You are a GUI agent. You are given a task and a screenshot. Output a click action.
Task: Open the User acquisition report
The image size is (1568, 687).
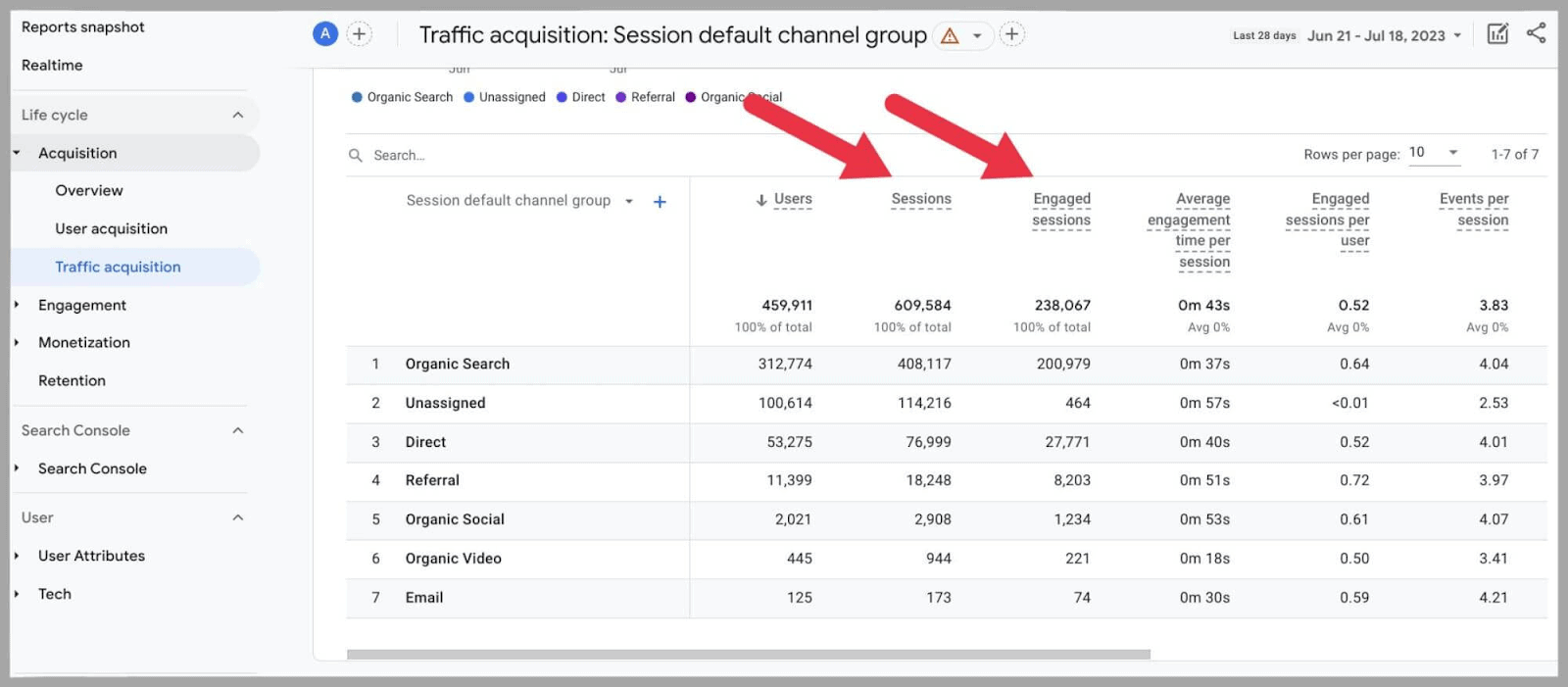[111, 228]
